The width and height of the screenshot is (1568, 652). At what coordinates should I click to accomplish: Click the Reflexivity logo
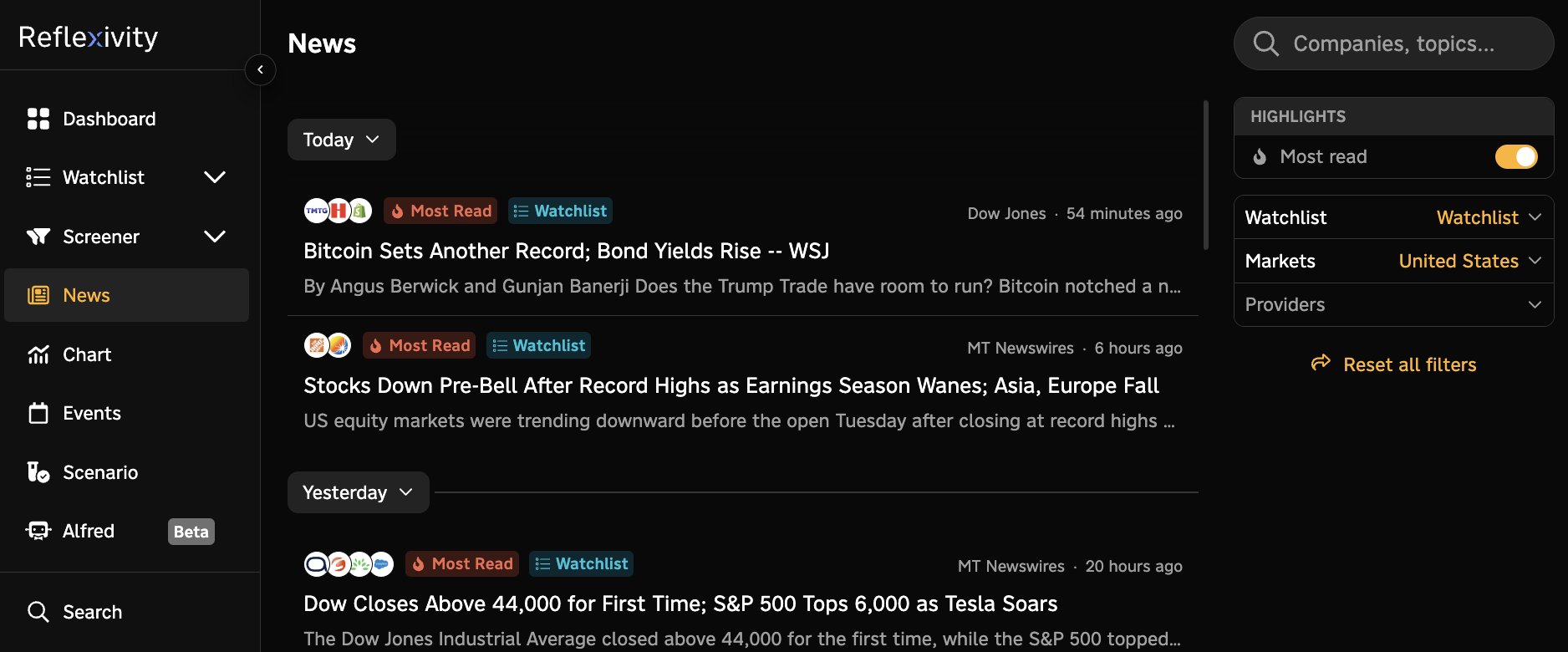tap(89, 37)
